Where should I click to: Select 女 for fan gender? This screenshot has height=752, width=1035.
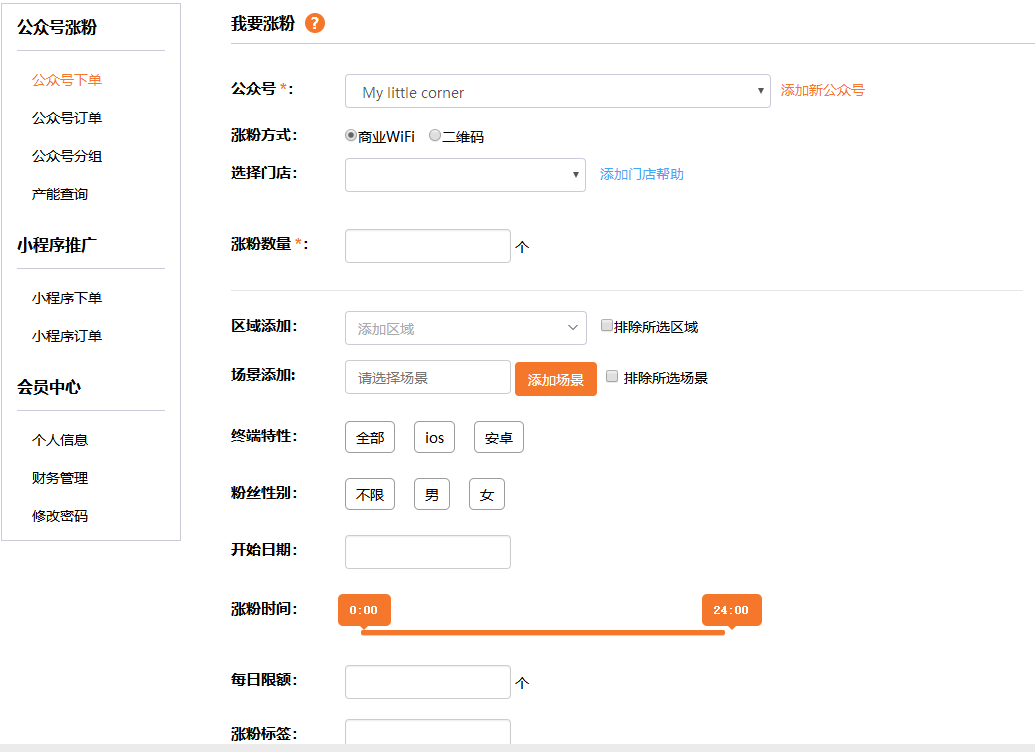[x=486, y=494]
